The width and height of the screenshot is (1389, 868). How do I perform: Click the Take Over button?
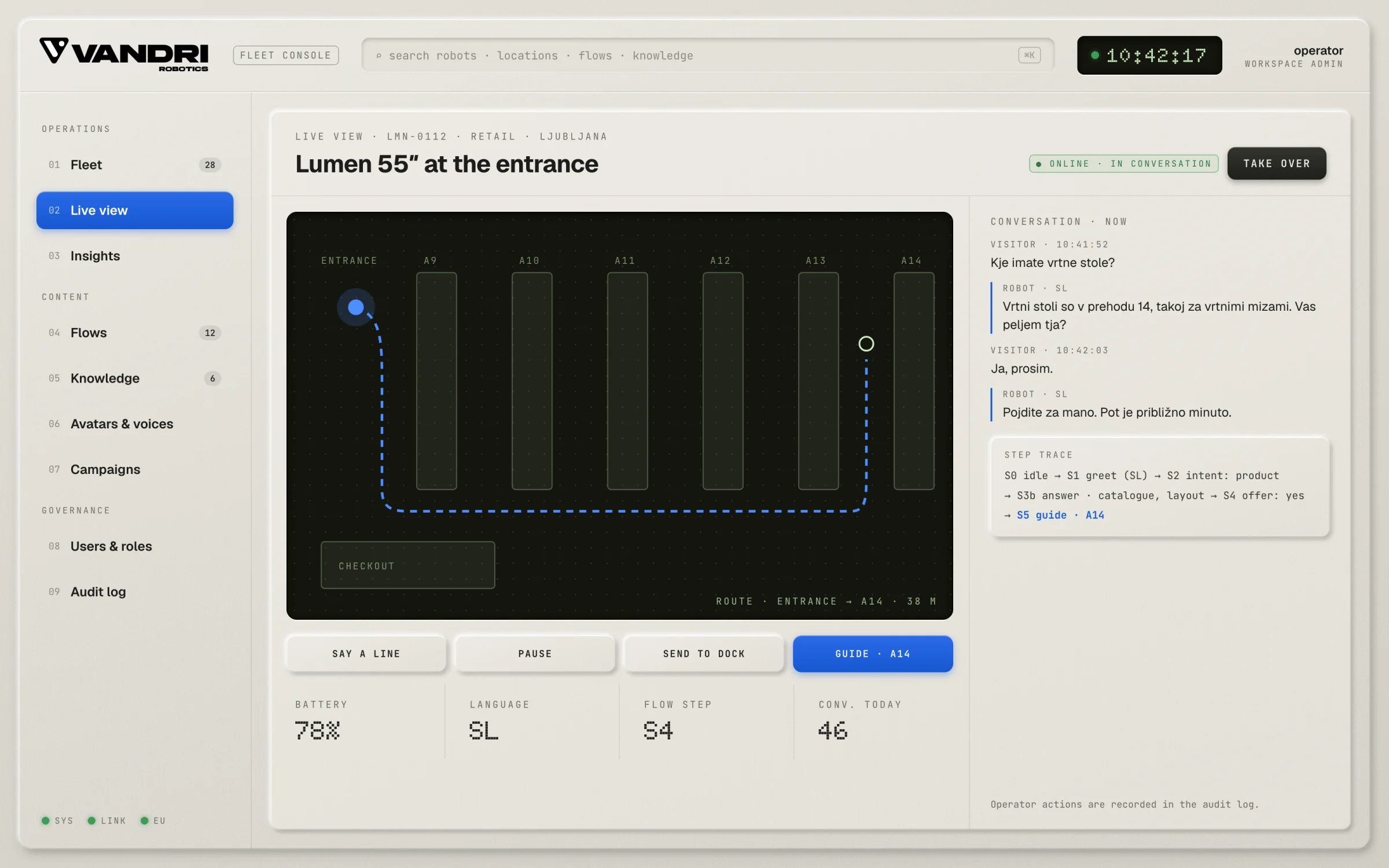pos(1277,164)
